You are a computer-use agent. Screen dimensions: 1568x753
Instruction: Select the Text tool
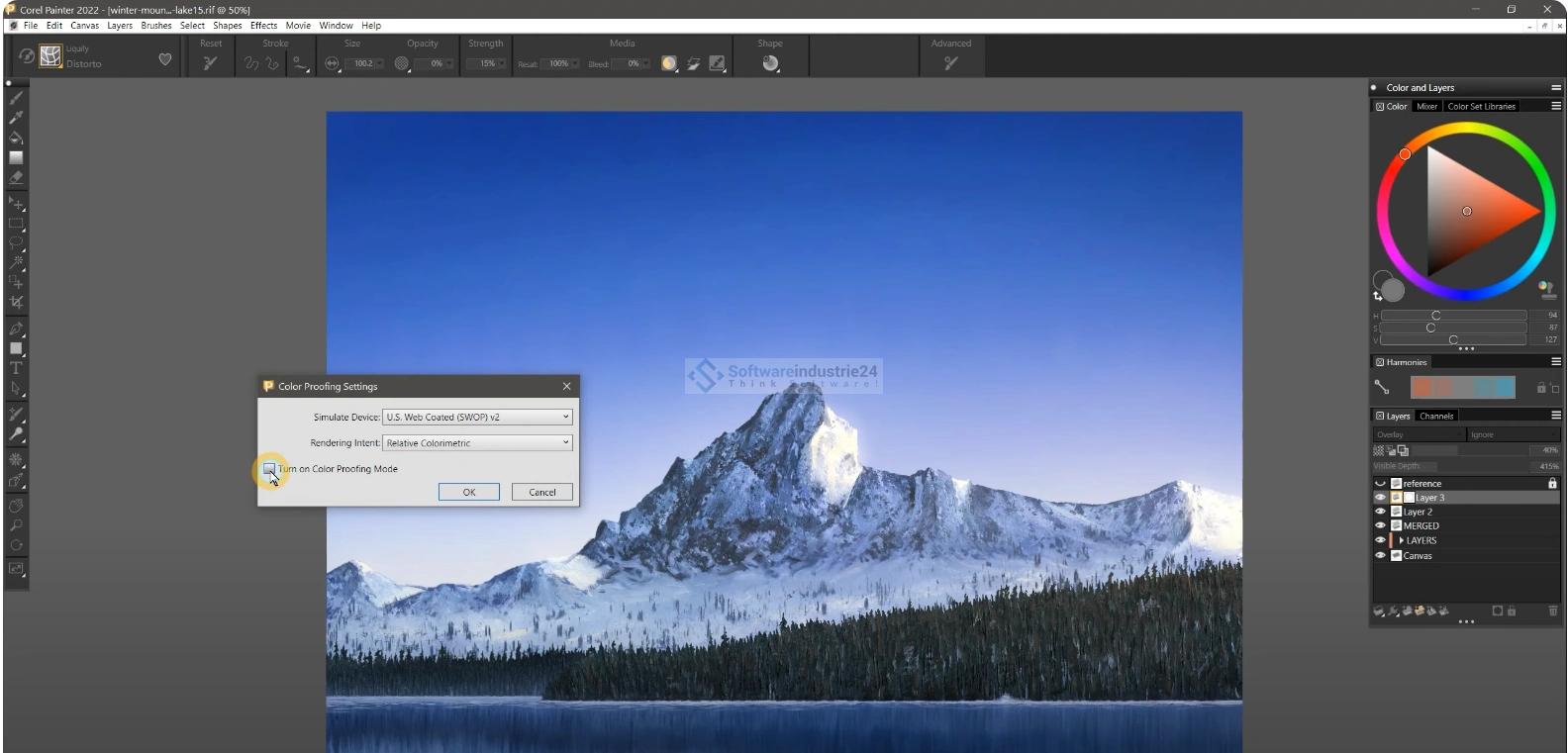click(x=16, y=368)
